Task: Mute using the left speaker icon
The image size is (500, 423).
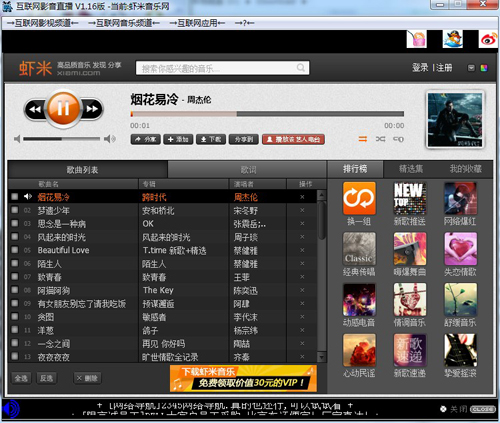Action: tap(17, 139)
